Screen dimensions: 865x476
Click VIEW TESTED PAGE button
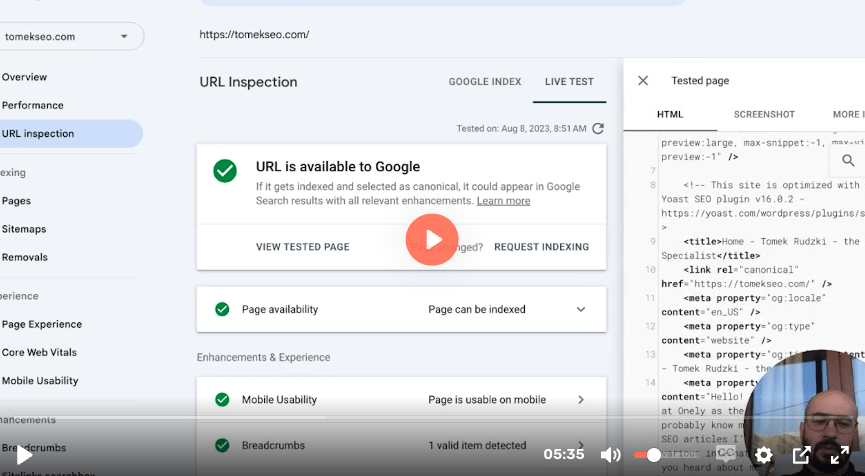pyautogui.click(x=303, y=247)
